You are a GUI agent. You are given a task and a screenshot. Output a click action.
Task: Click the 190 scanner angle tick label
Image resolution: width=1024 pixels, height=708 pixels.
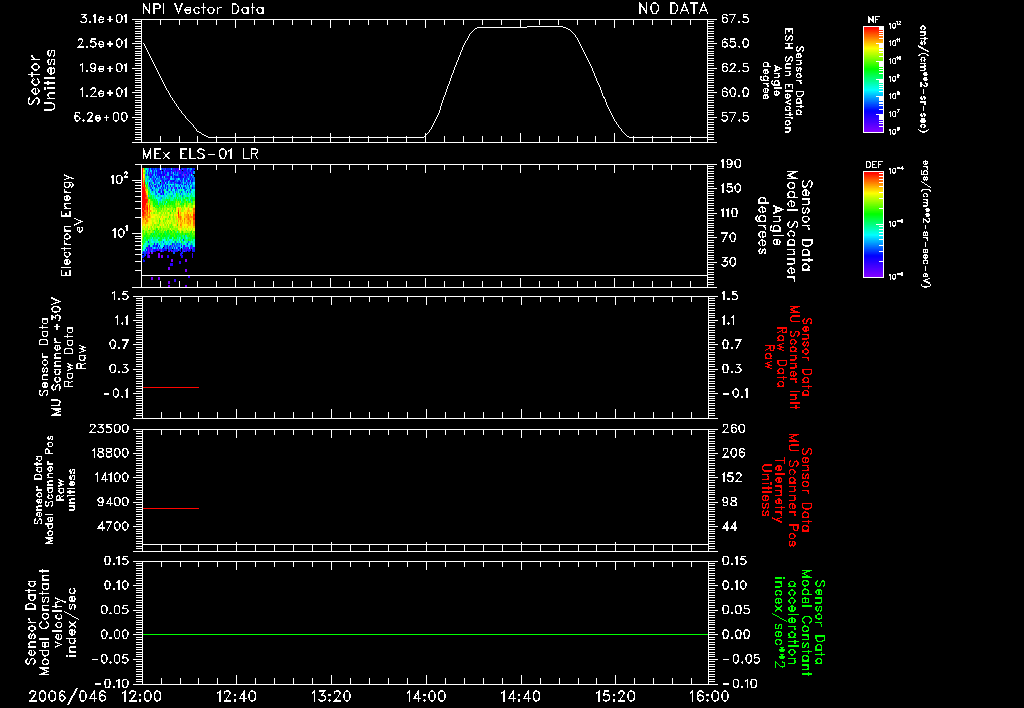point(731,164)
